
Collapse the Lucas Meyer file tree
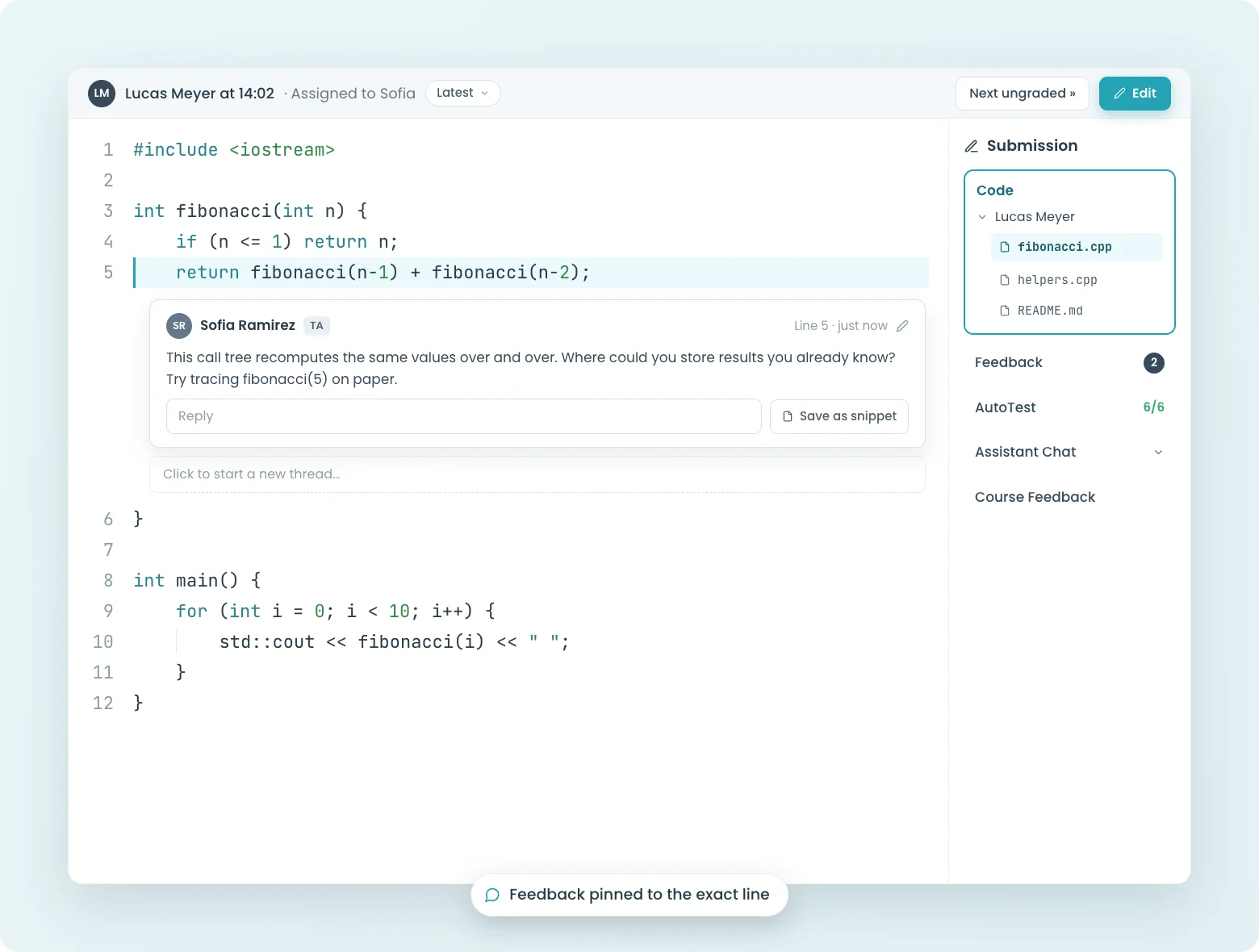[x=982, y=217]
